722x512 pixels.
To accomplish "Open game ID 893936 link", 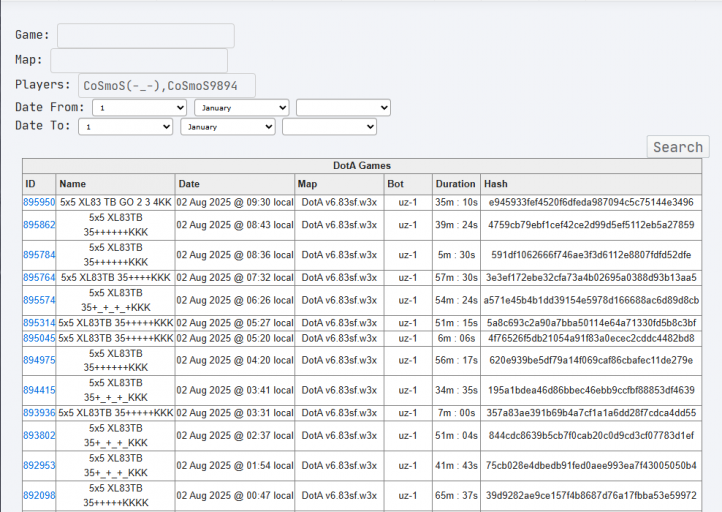I will [39, 413].
